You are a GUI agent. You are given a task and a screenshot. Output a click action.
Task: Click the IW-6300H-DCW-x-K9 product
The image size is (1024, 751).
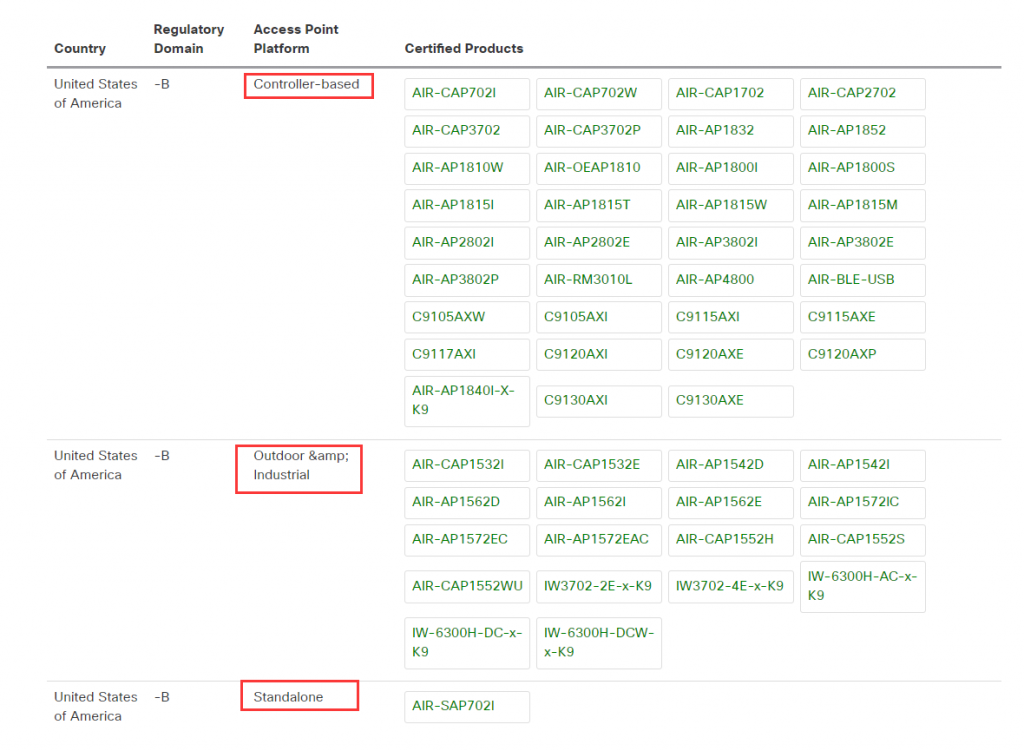pos(599,642)
